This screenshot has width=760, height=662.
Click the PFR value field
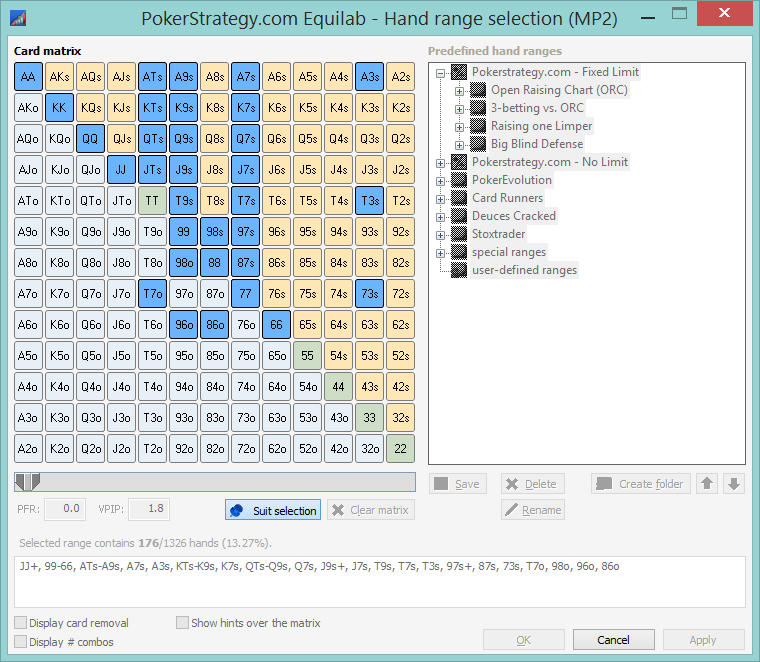coord(65,509)
